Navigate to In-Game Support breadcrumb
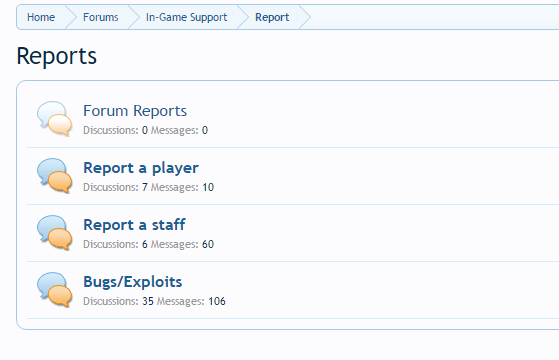Viewport: 559px width, 360px height. [x=186, y=17]
